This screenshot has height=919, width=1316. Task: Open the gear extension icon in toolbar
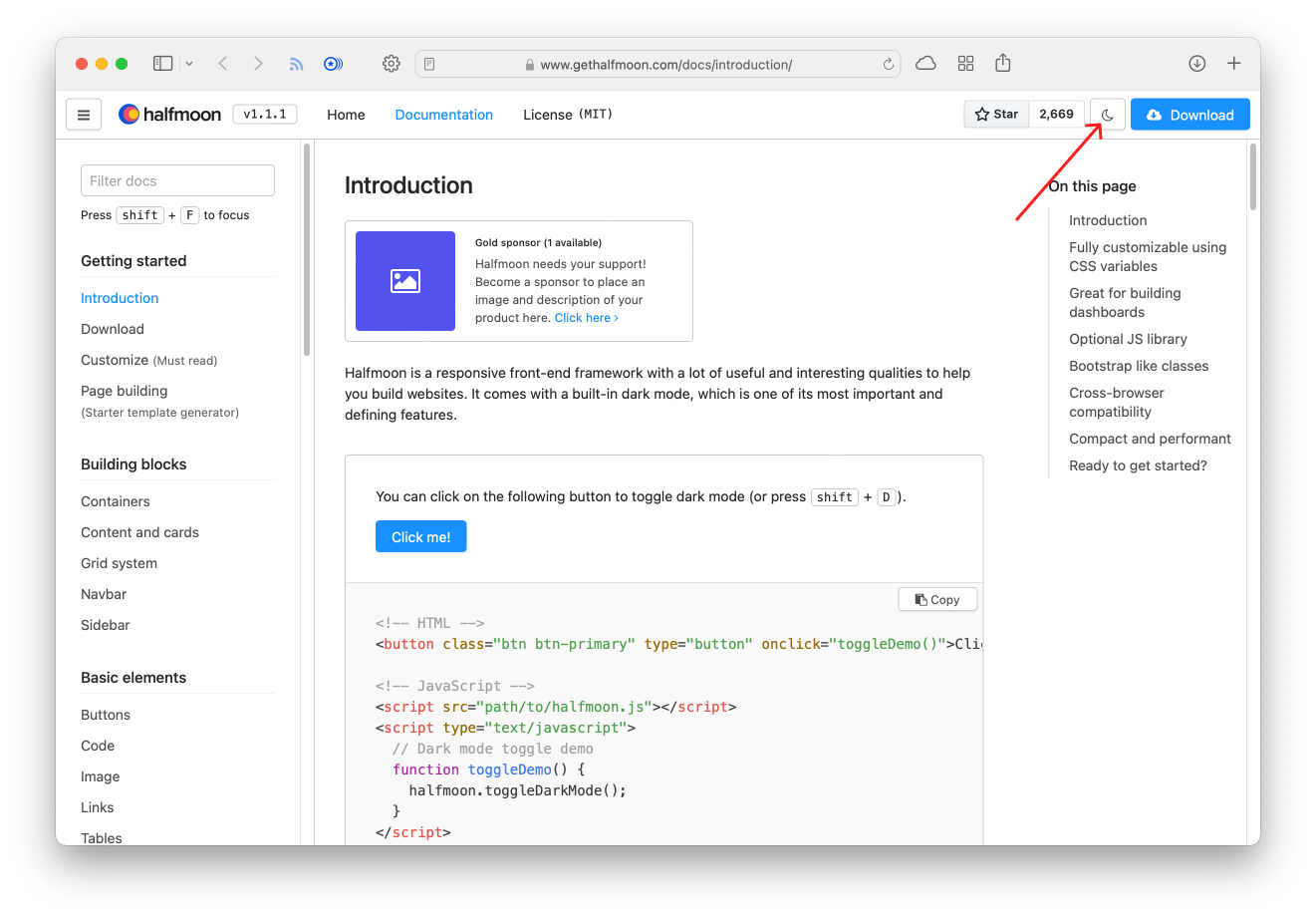(x=392, y=64)
